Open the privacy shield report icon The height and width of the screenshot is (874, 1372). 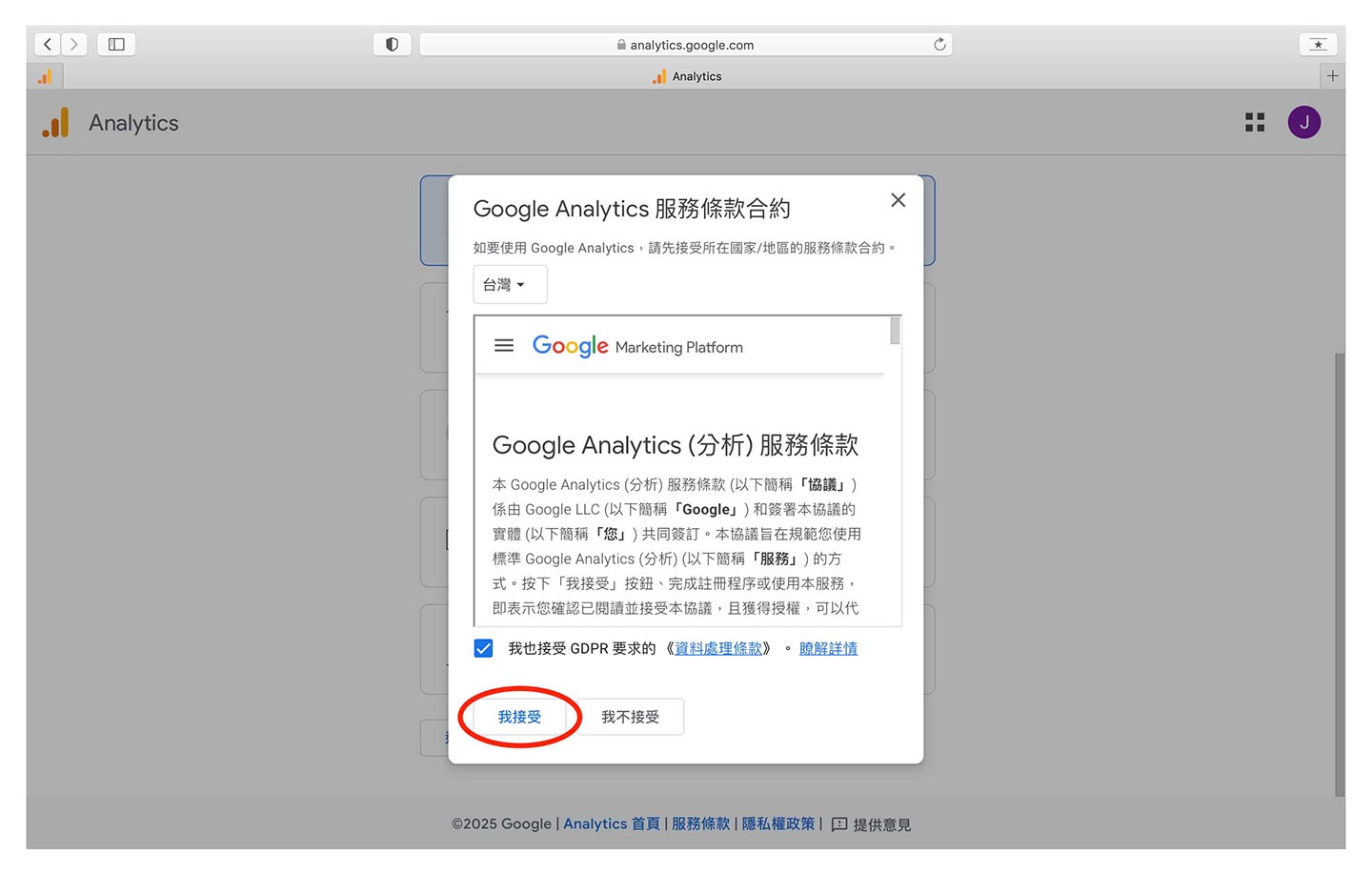pyautogui.click(x=392, y=45)
